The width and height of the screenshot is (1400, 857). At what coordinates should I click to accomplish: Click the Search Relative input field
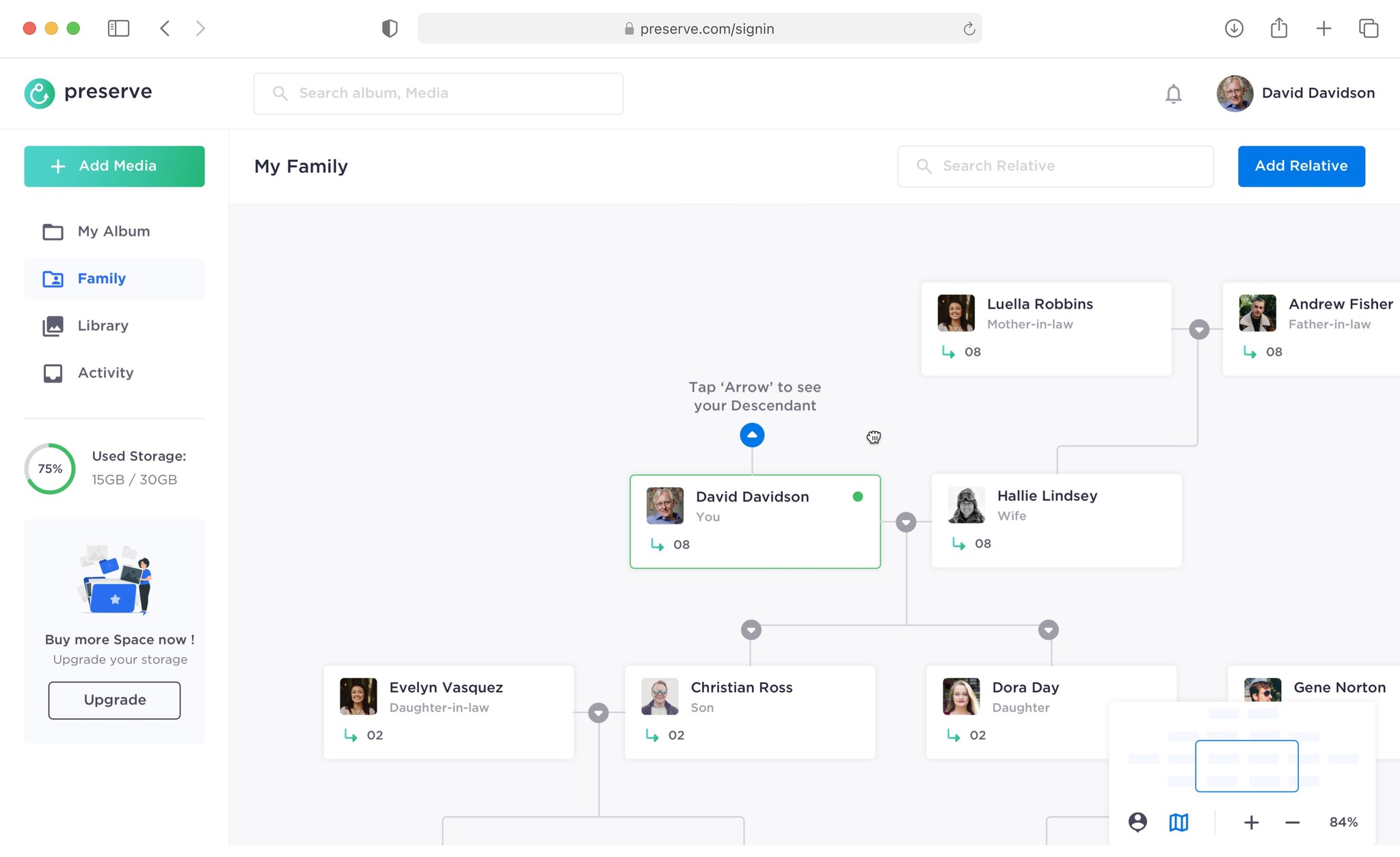click(1055, 166)
